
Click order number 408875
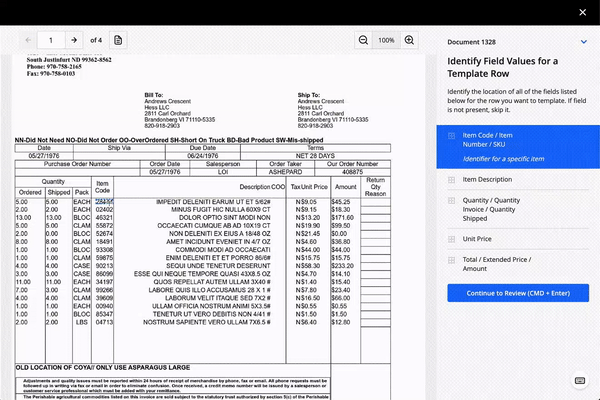pyautogui.click(x=352, y=172)
